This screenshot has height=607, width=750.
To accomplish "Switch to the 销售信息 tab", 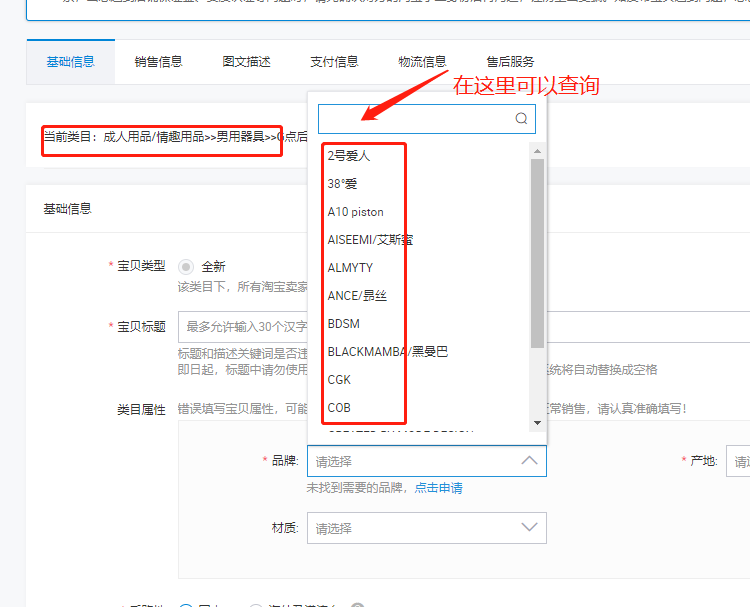I will pos(158,62).
